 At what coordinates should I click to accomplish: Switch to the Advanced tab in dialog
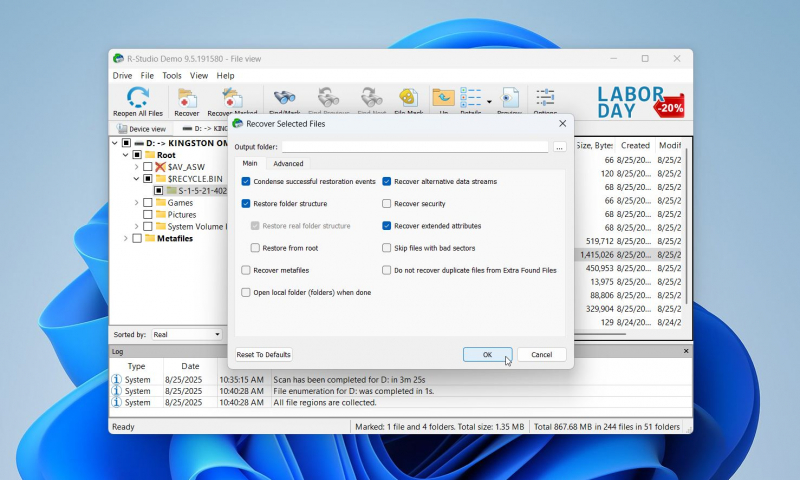(x=288, y=164)
